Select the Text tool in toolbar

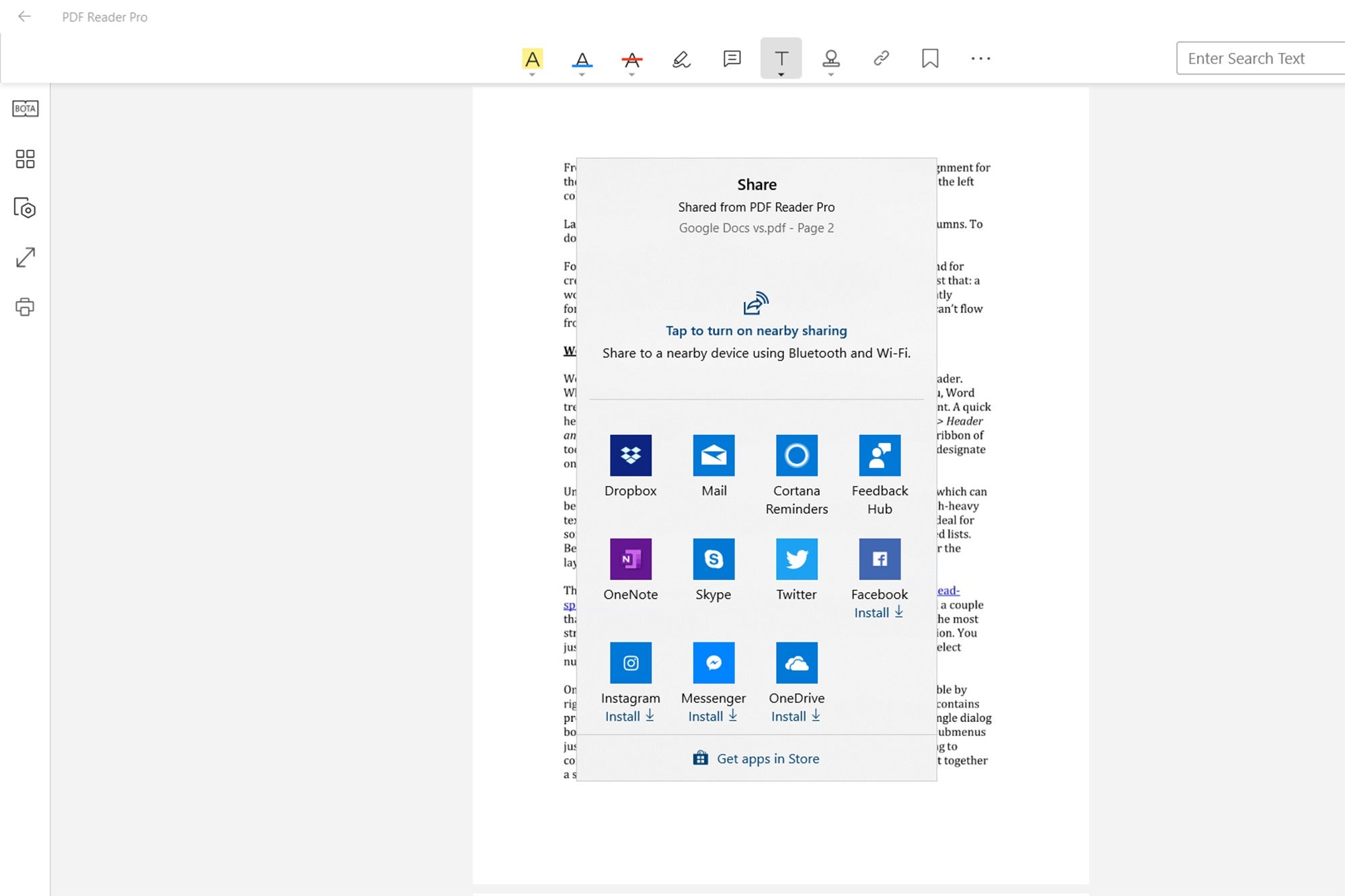(782, 57)
